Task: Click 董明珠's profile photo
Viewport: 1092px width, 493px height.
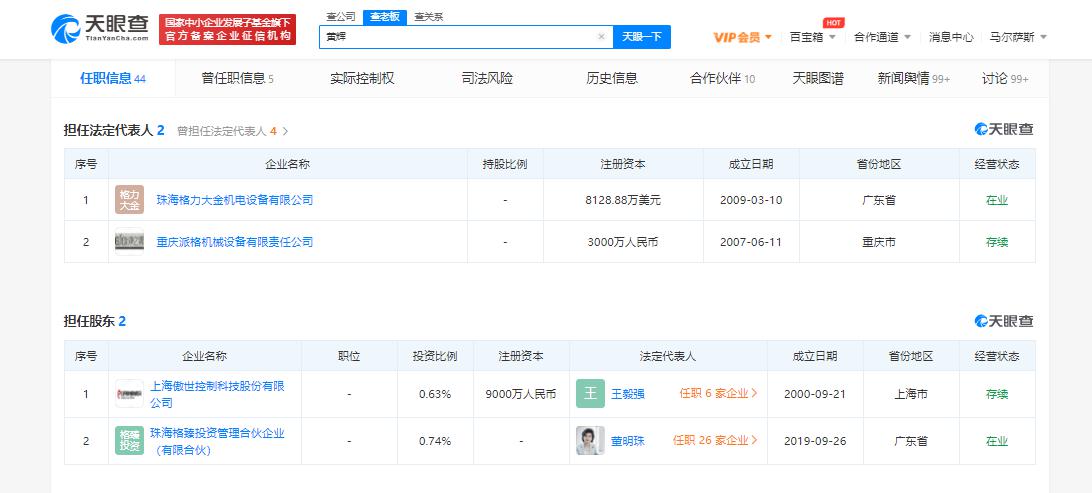Action: [590, 441]
